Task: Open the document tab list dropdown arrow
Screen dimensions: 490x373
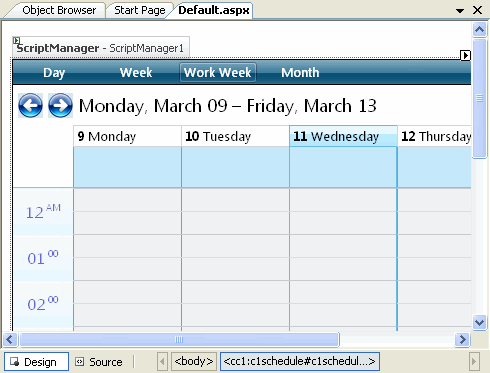Action: click(x=460, y=11)
